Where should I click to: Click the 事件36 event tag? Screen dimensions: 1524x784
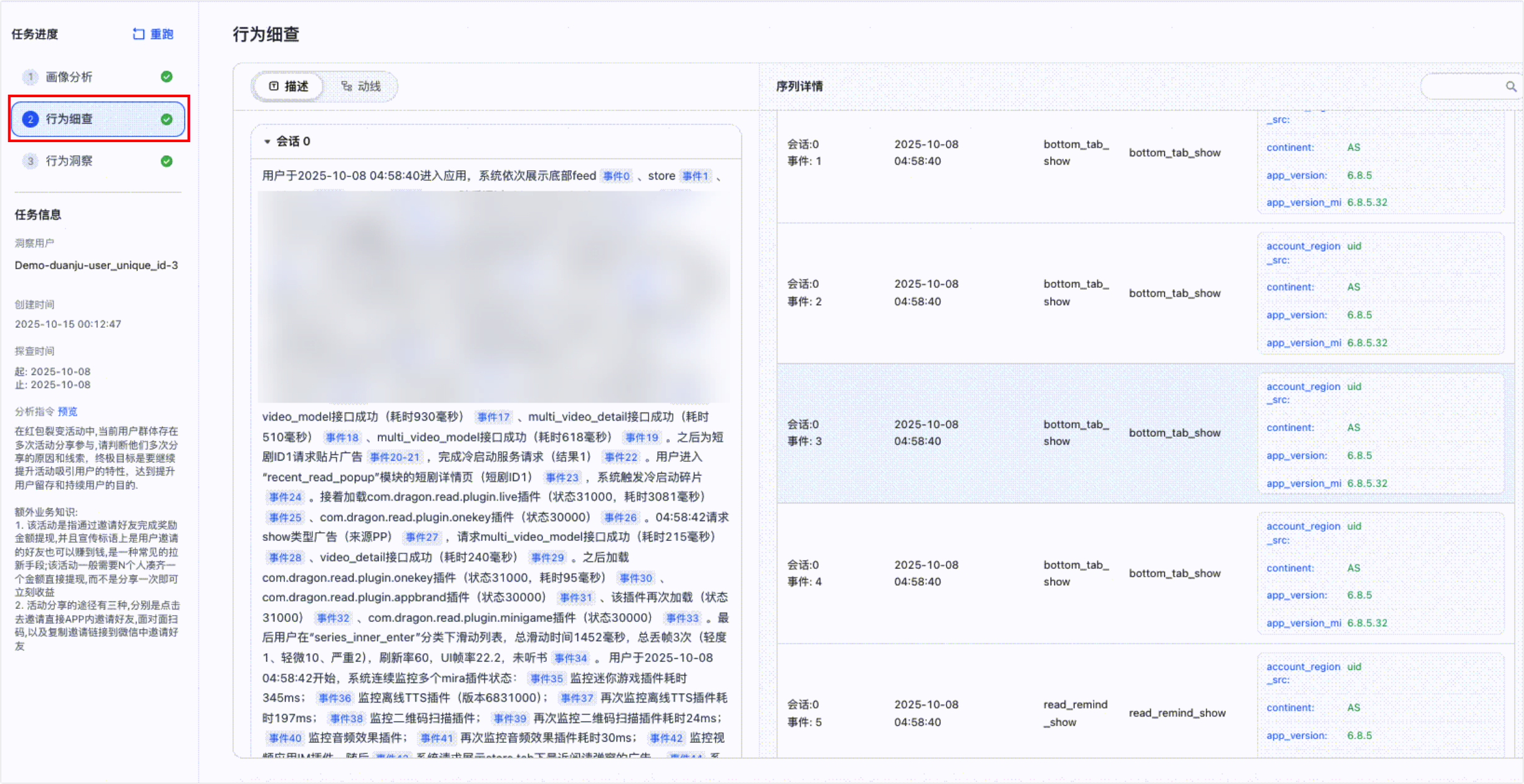pos(334,698)
